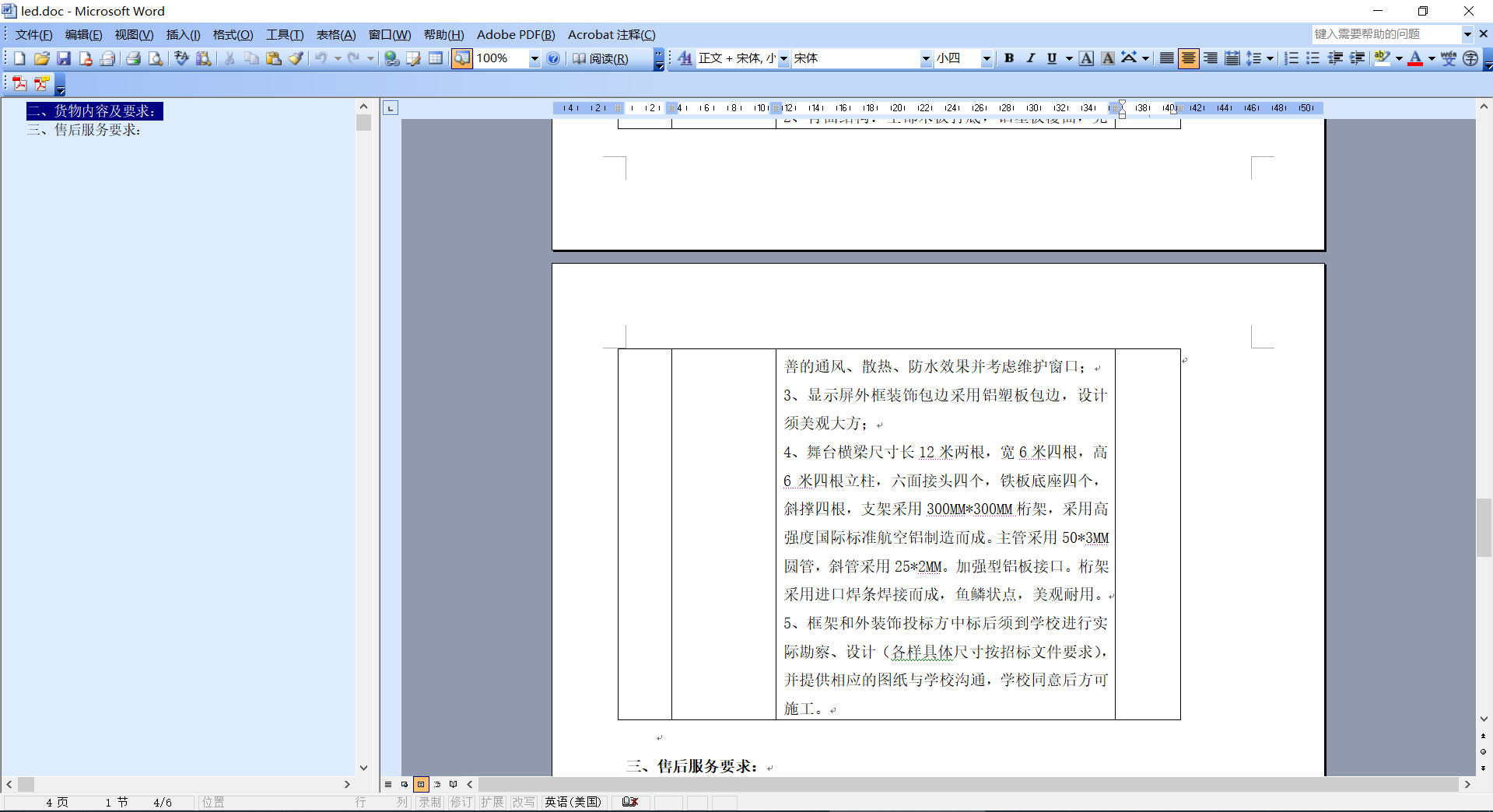Apply character shading A icon

pos(1108,58)
